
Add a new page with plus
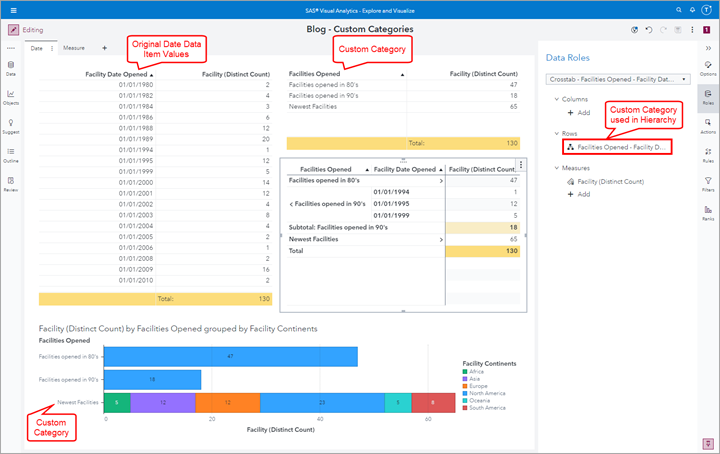[x=104, y=48]
